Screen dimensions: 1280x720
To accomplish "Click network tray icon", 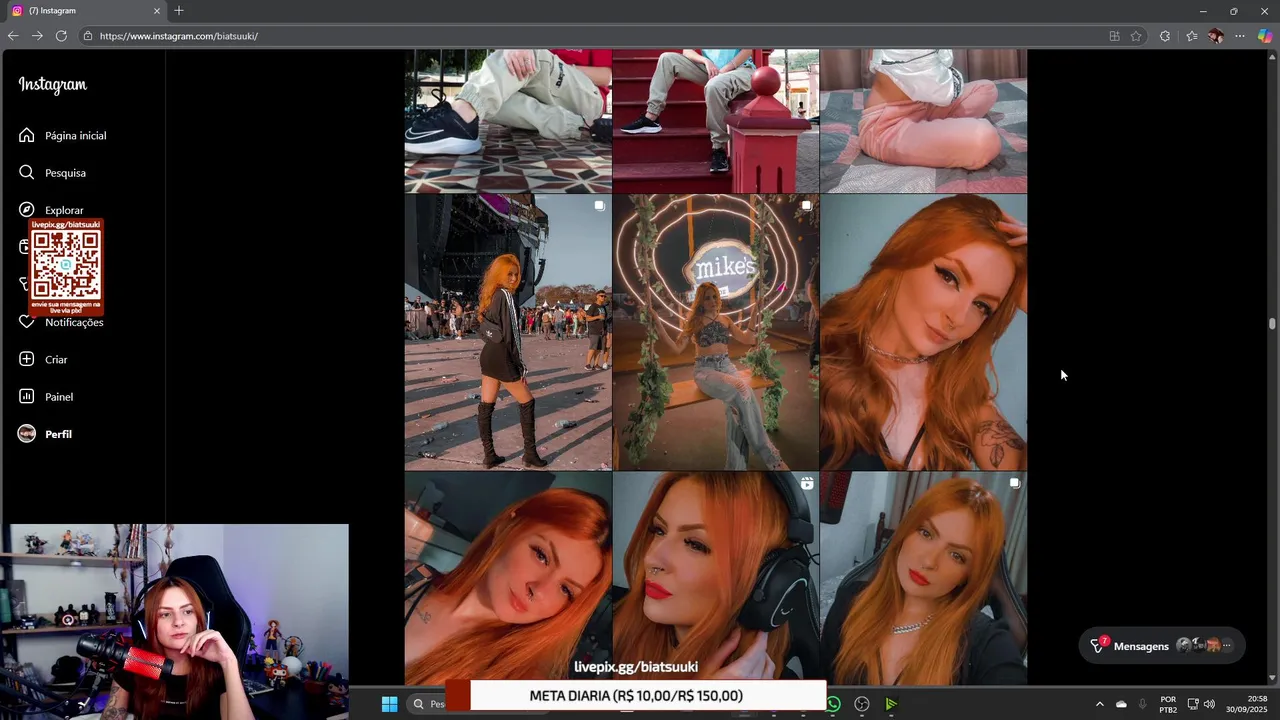I will (1192, 704).
